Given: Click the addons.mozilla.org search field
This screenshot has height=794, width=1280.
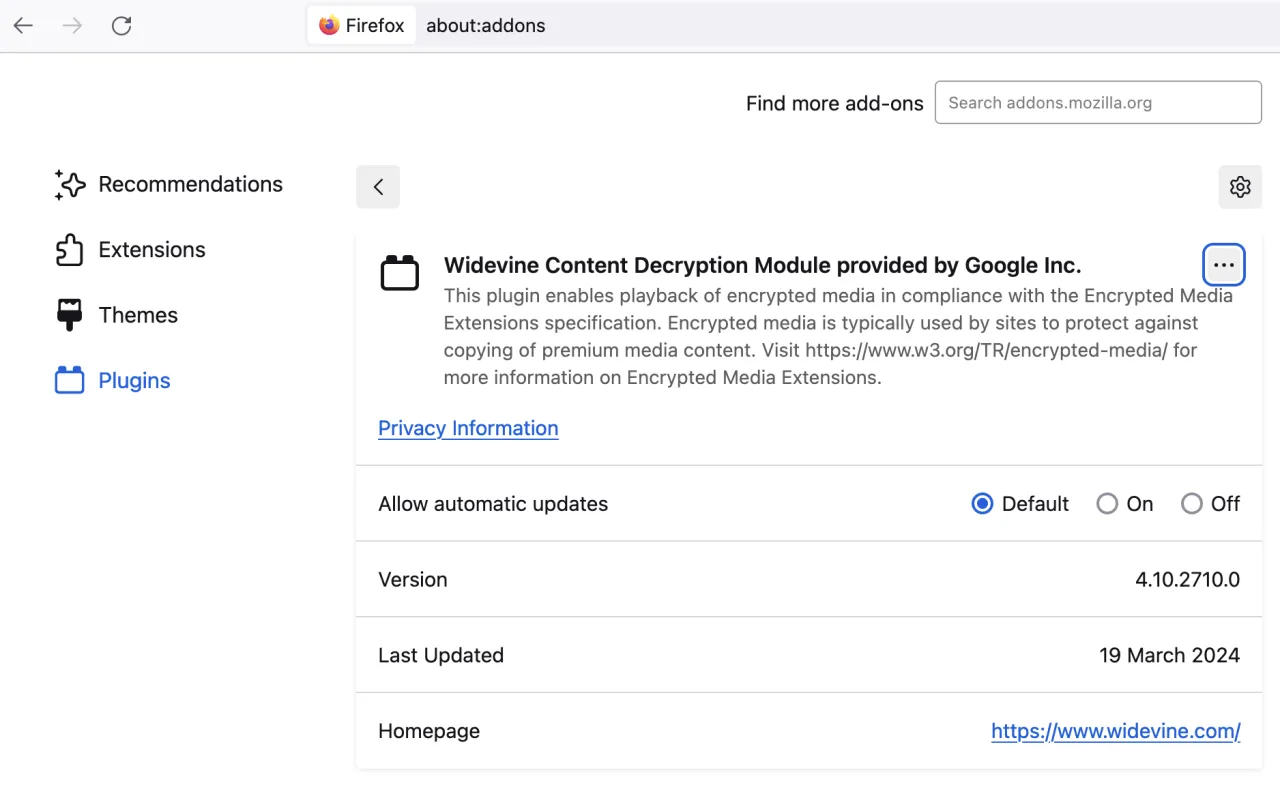Looking at the screenshot, I should 1097,102.
